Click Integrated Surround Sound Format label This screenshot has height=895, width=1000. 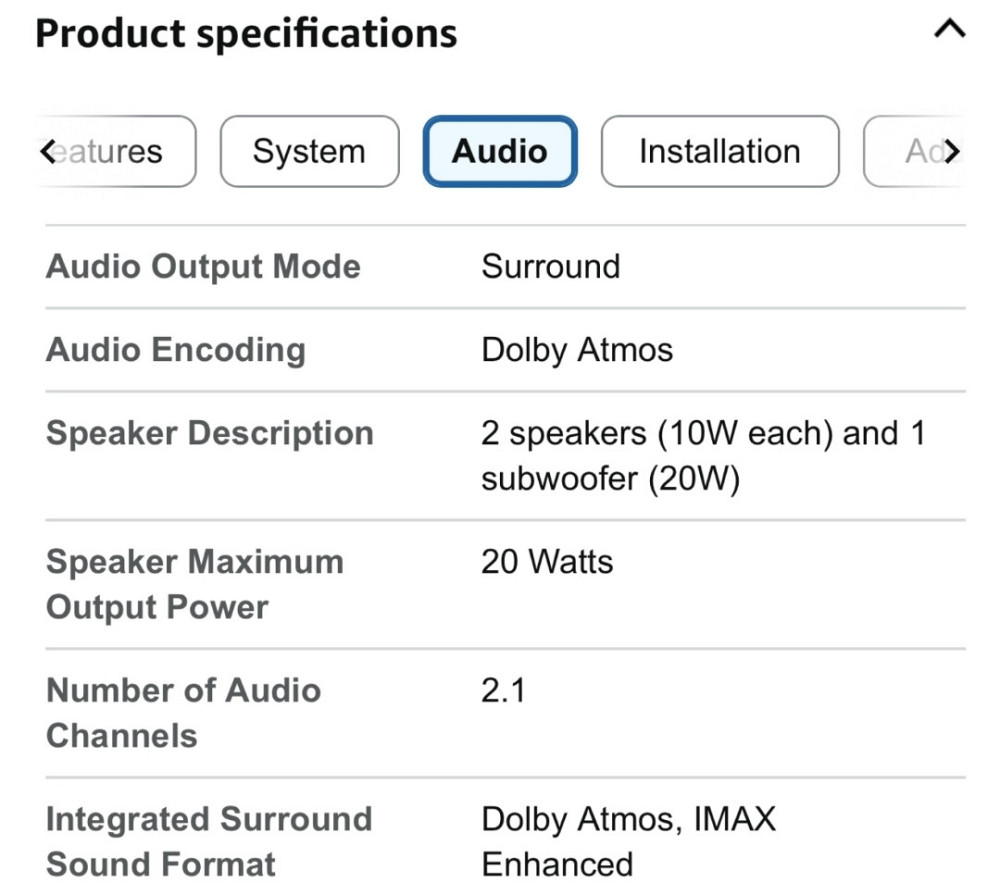tap(209, 841)
